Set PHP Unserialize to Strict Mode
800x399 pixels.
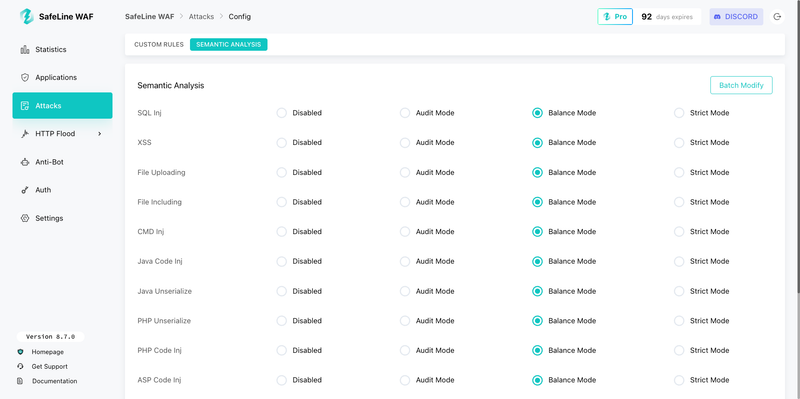coord(679,321)
